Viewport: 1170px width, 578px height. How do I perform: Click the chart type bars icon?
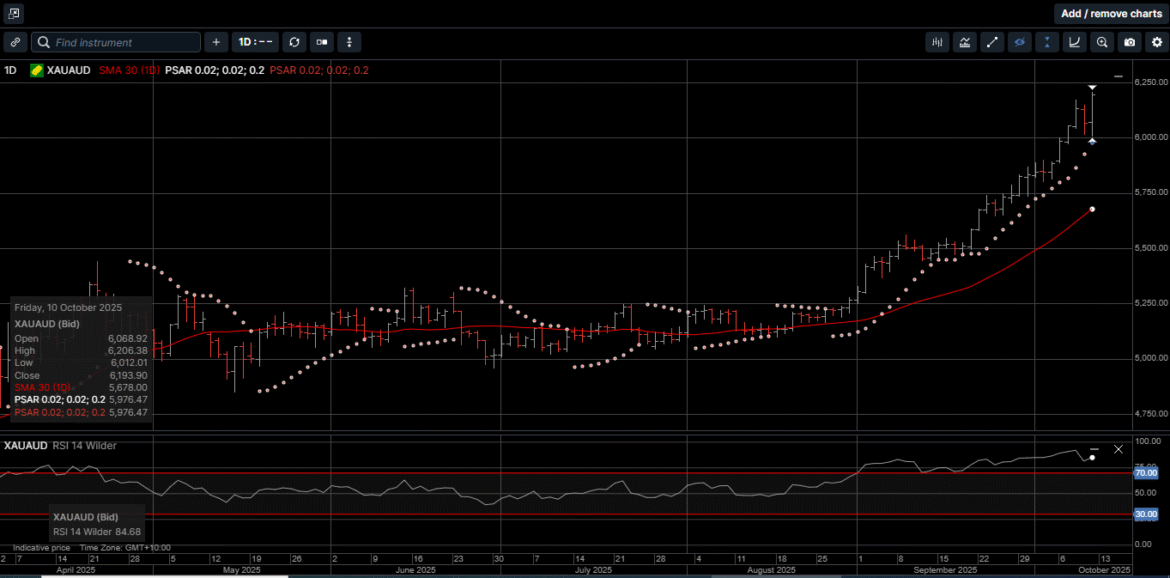coord(937,42)
